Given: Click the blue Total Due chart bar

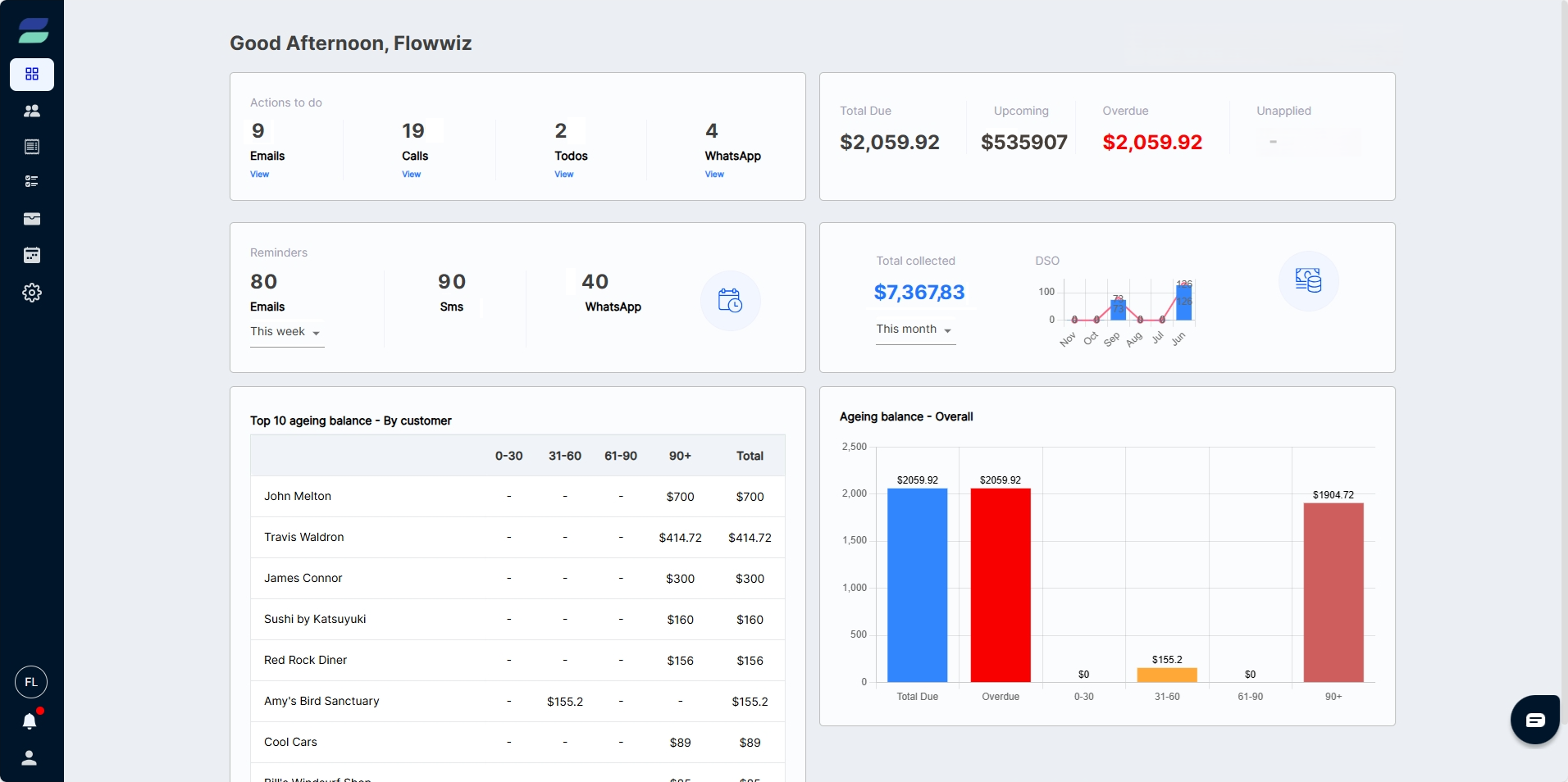Looking at the screenshot, I should (918, 585).
